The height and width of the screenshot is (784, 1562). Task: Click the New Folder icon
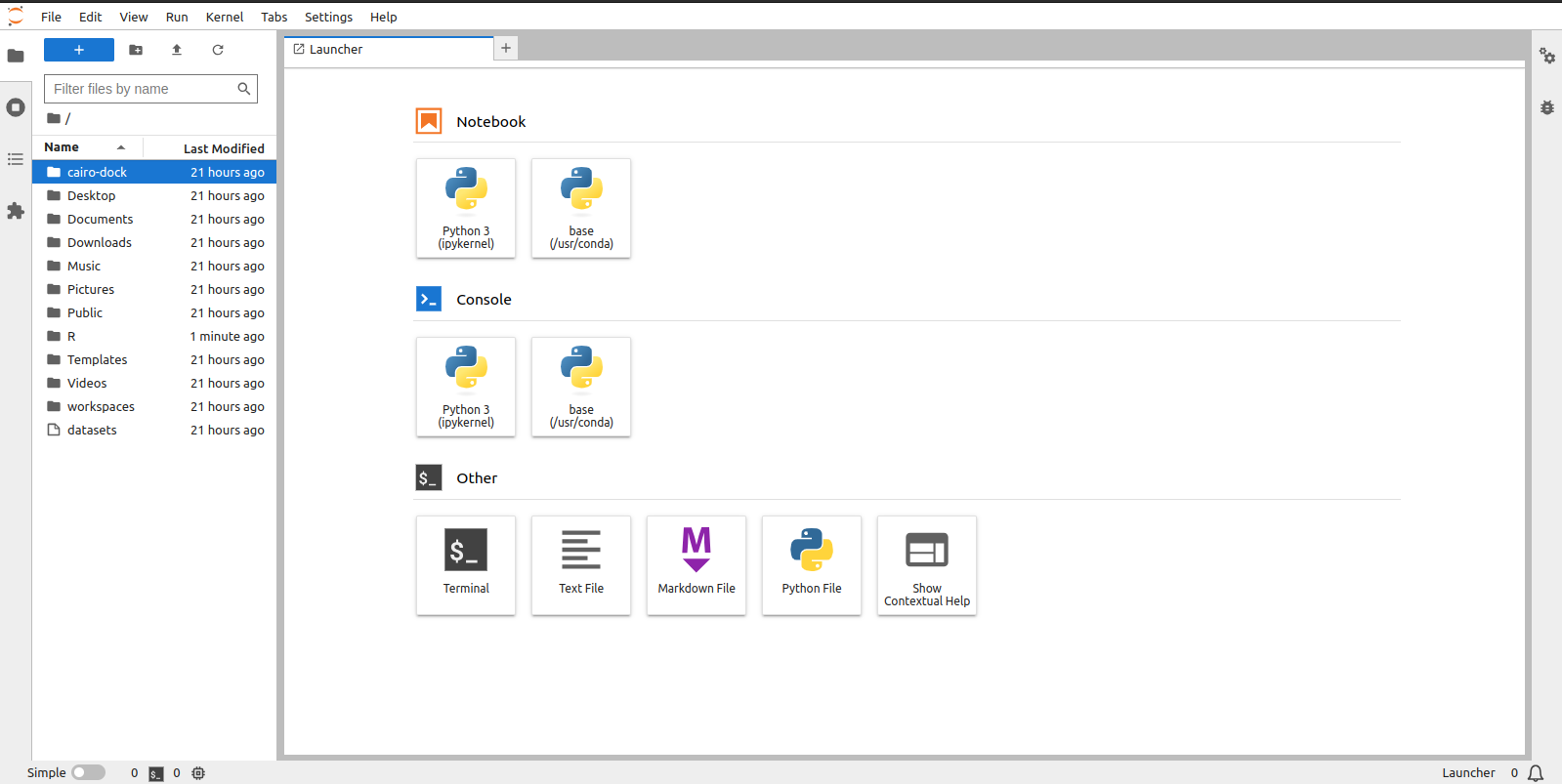136,50
